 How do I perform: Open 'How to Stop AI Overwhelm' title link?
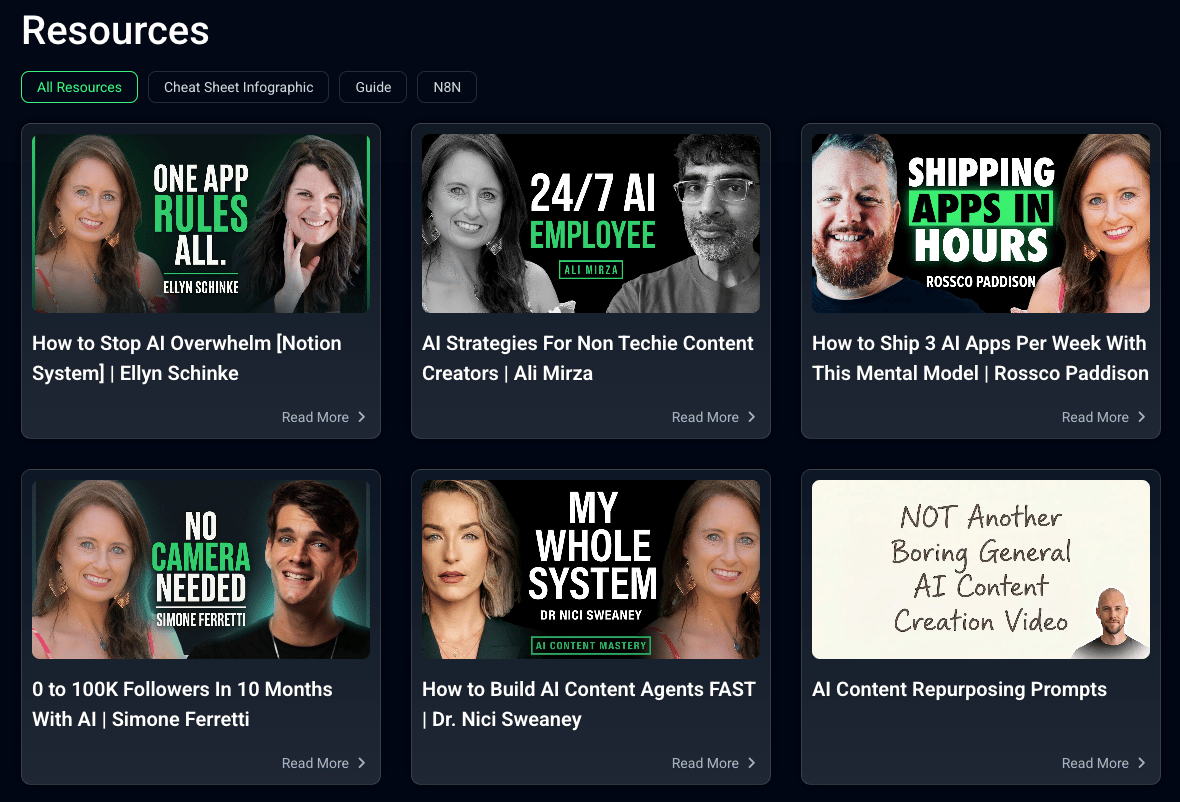(x=187, y=358)
